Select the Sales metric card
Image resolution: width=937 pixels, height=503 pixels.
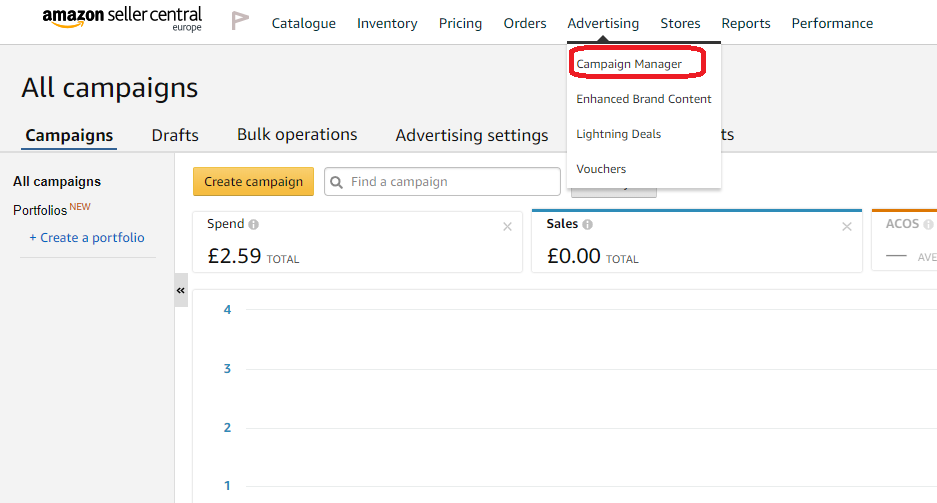coord(697,242)
